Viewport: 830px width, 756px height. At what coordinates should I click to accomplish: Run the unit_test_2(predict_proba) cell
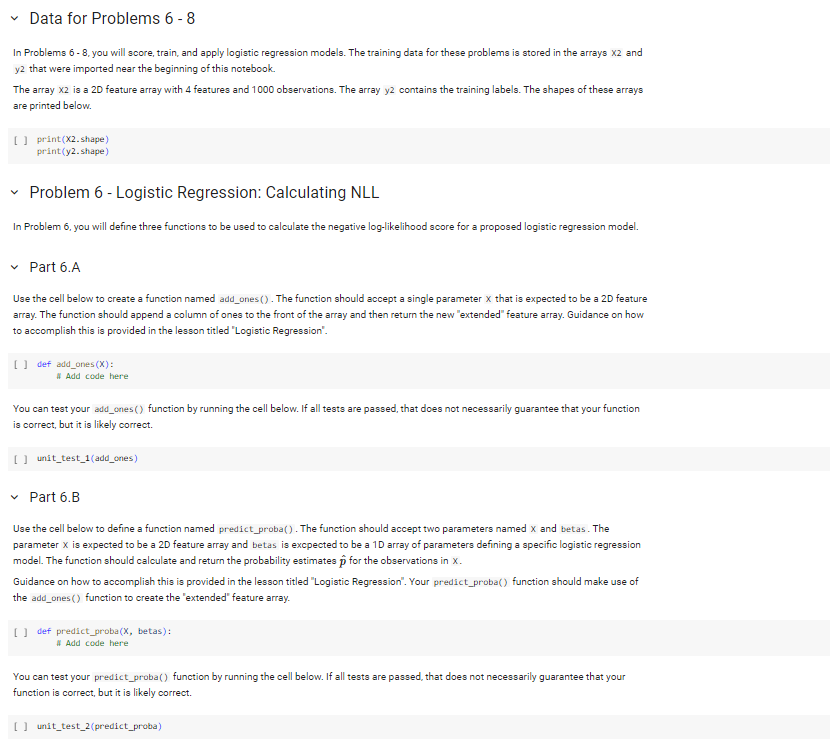[x=20, y=726]
